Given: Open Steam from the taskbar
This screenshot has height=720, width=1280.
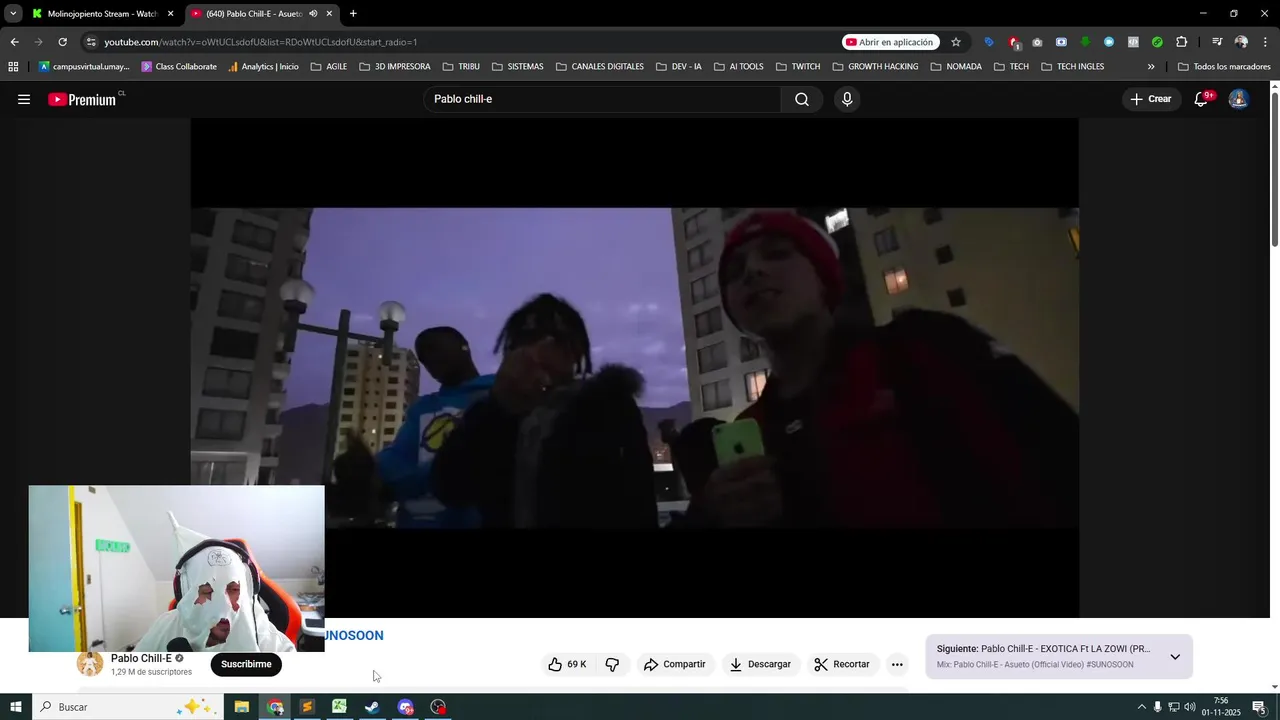Looking at the screenshot, I should tap(372, 707).
